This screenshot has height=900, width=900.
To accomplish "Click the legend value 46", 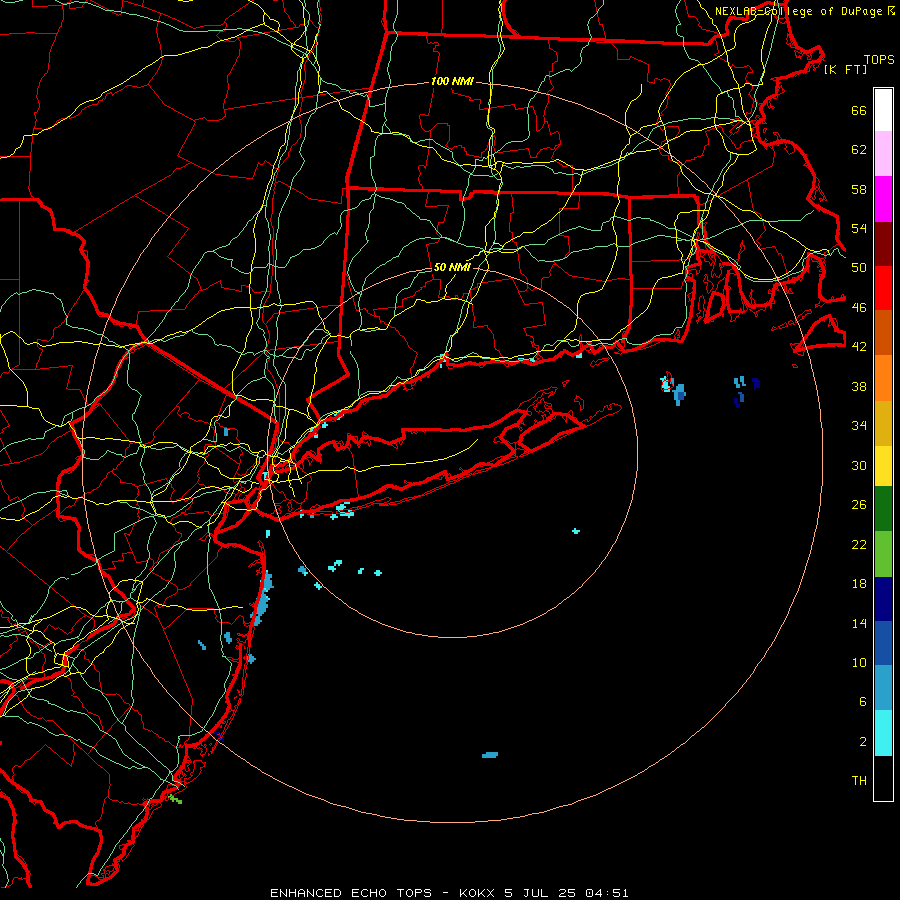I will point(859,307).
